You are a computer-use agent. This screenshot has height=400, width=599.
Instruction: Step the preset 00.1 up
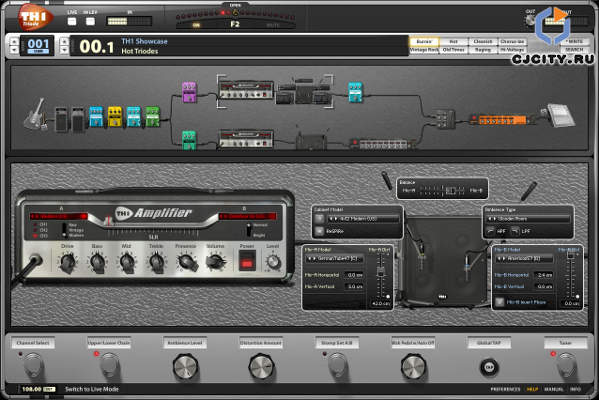click(64, 41)
